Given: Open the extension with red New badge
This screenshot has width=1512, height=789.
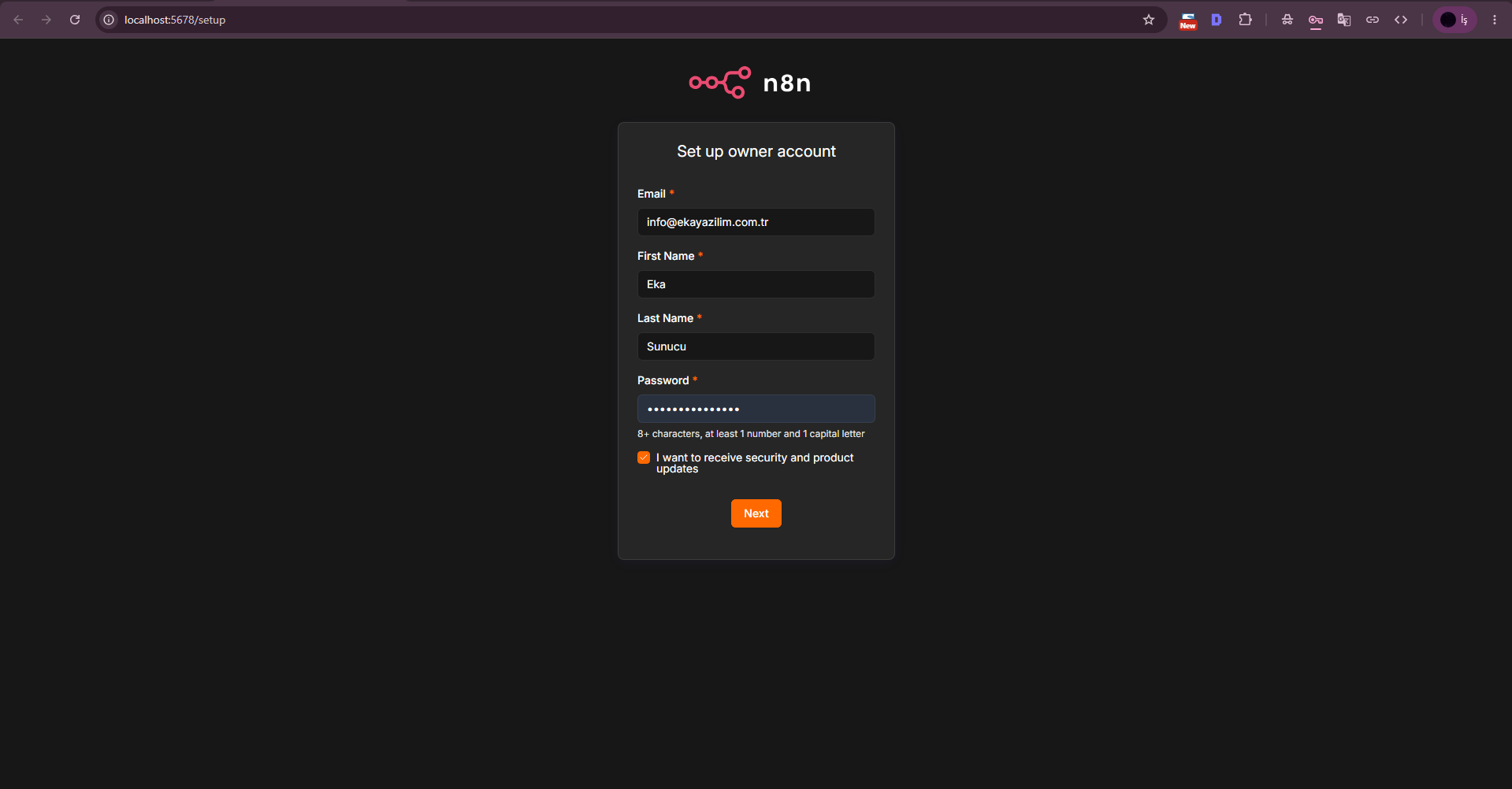Looking at the screenshot, I should tap(1187, 20).
